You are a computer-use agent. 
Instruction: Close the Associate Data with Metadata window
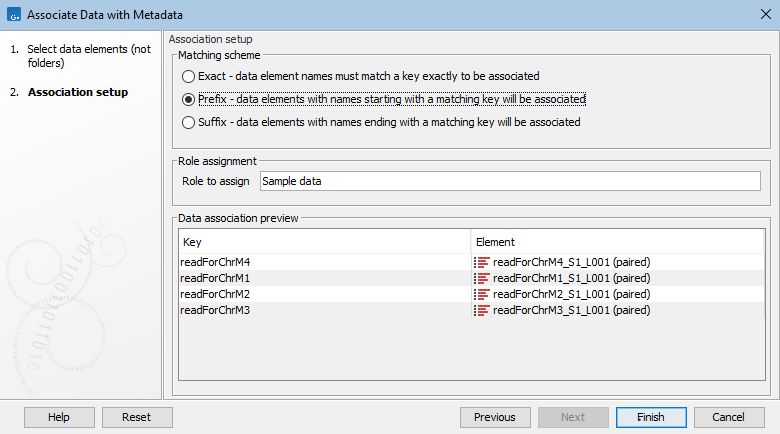(761, 14)
